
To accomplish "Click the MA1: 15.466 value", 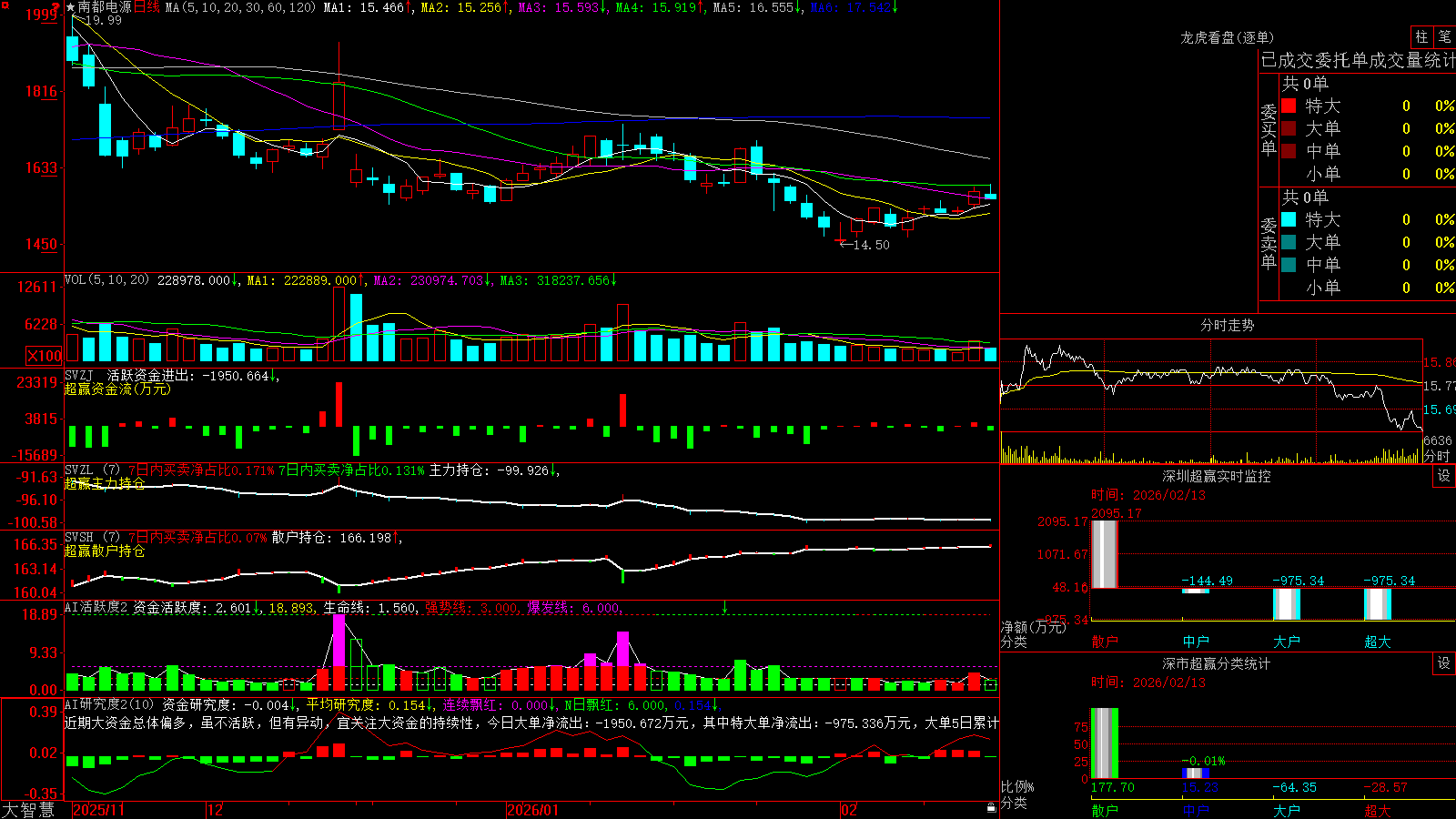I will (364, 7).
